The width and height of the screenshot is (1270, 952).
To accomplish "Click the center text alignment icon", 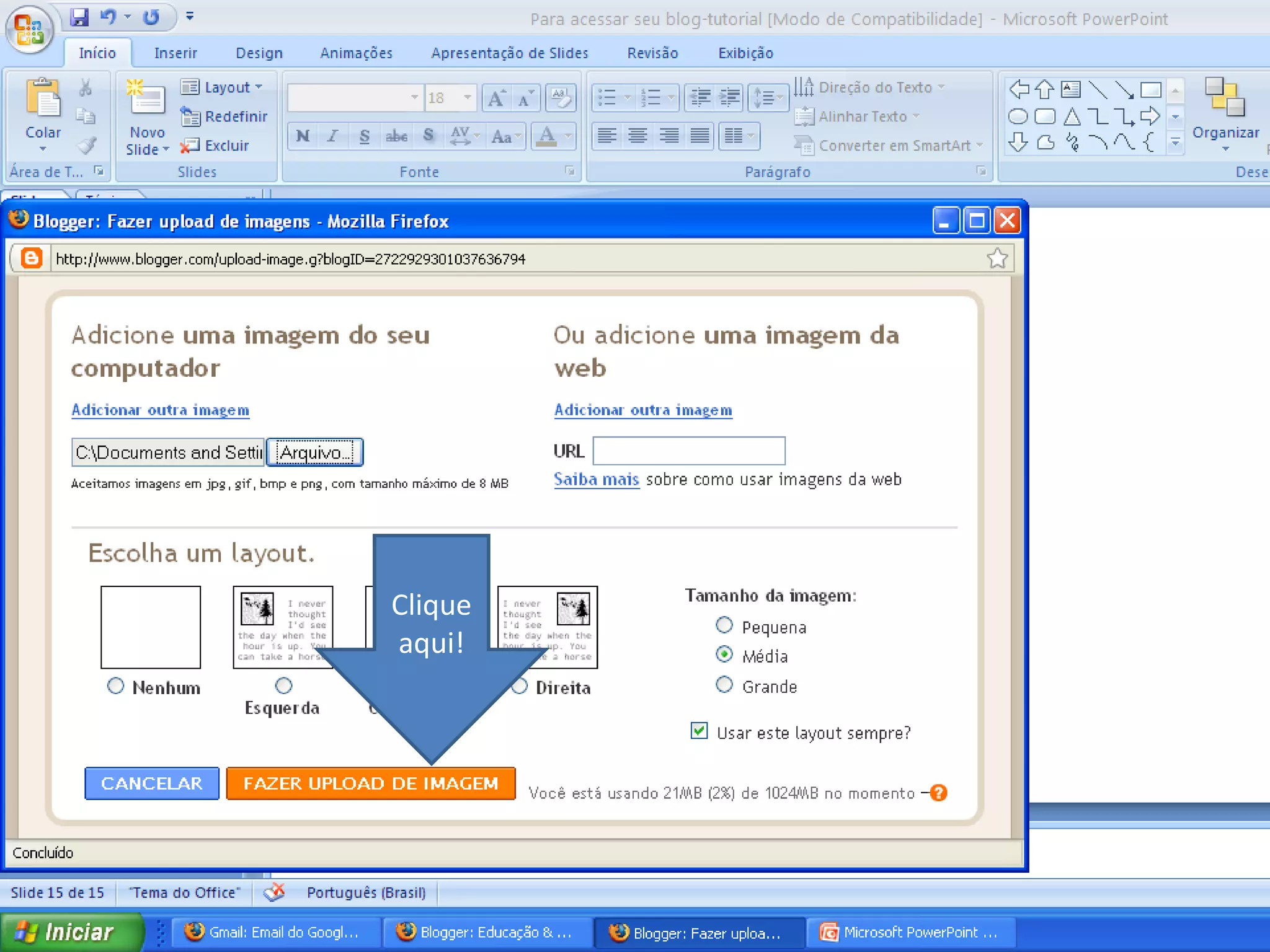I will [x=637, y=136].
